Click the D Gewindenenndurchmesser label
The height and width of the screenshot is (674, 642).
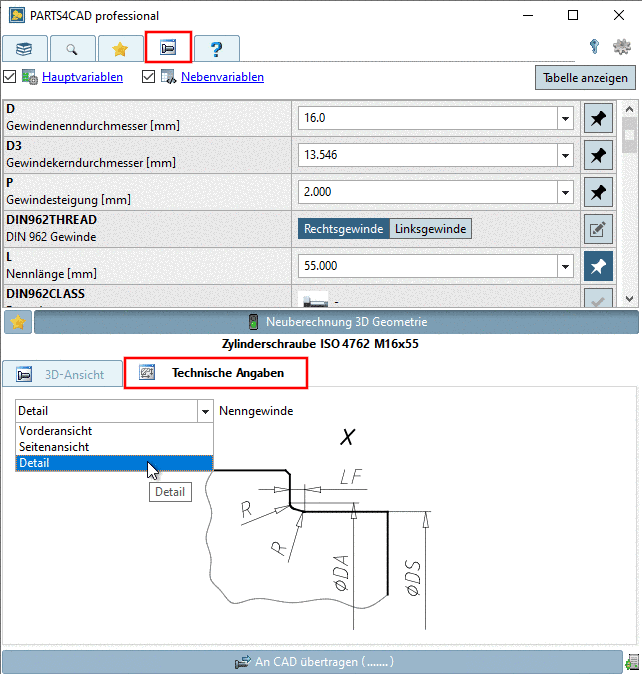click(x=93, y=126)
